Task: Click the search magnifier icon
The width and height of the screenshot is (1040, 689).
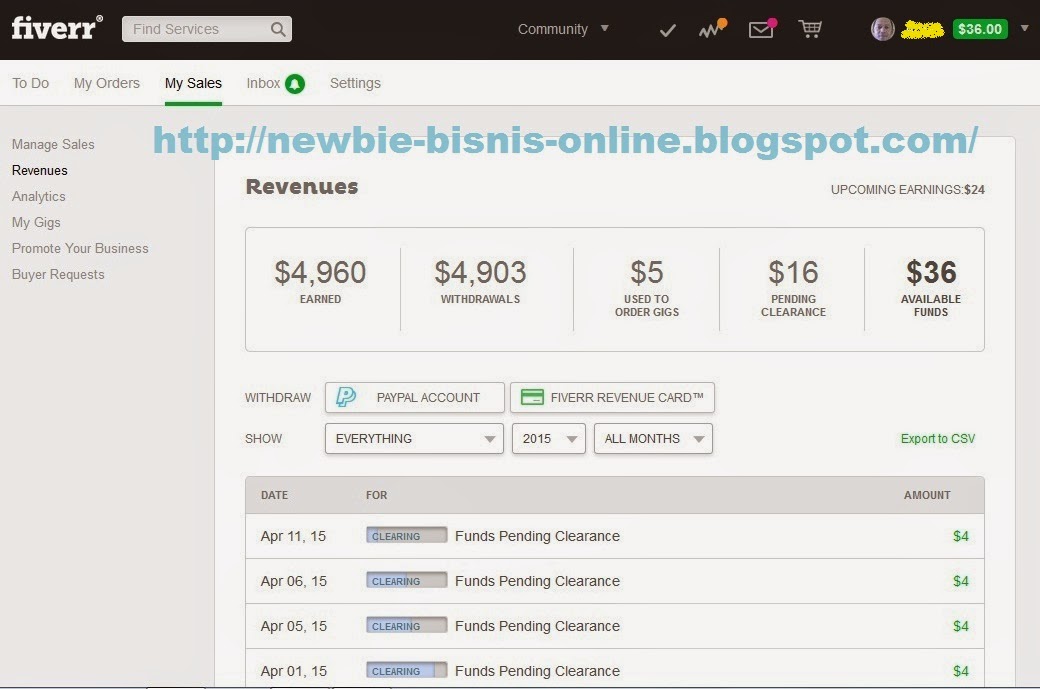Action: pyautogui.click(x=278, y=29)
